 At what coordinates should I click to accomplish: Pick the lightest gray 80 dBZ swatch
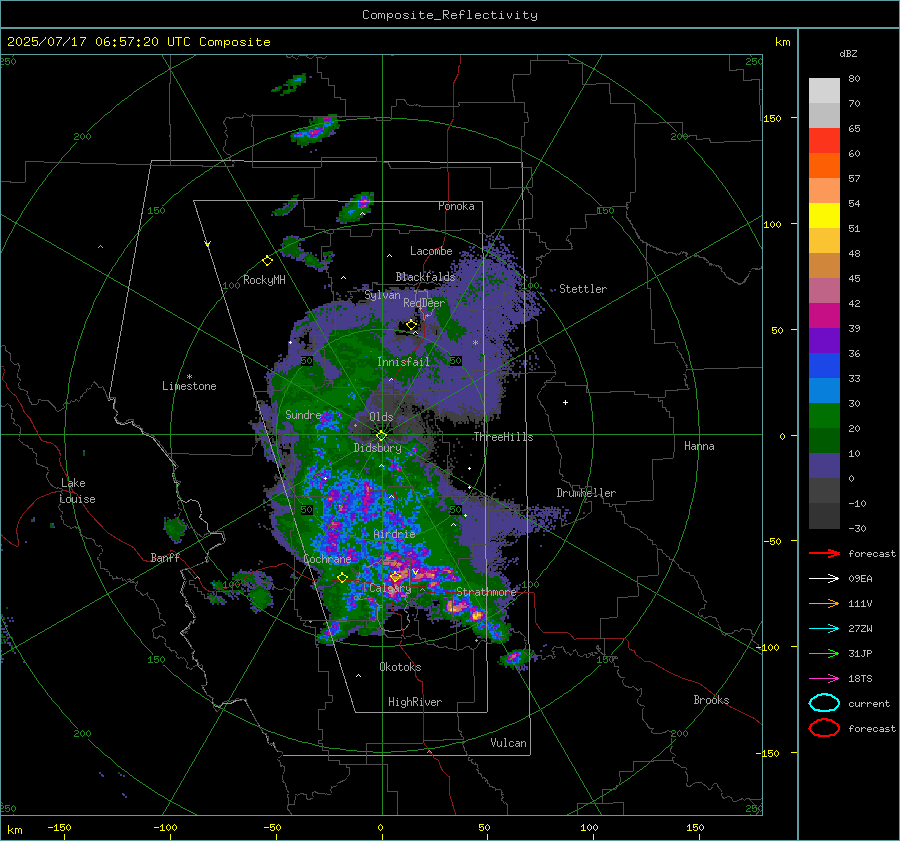click(824, 90)
